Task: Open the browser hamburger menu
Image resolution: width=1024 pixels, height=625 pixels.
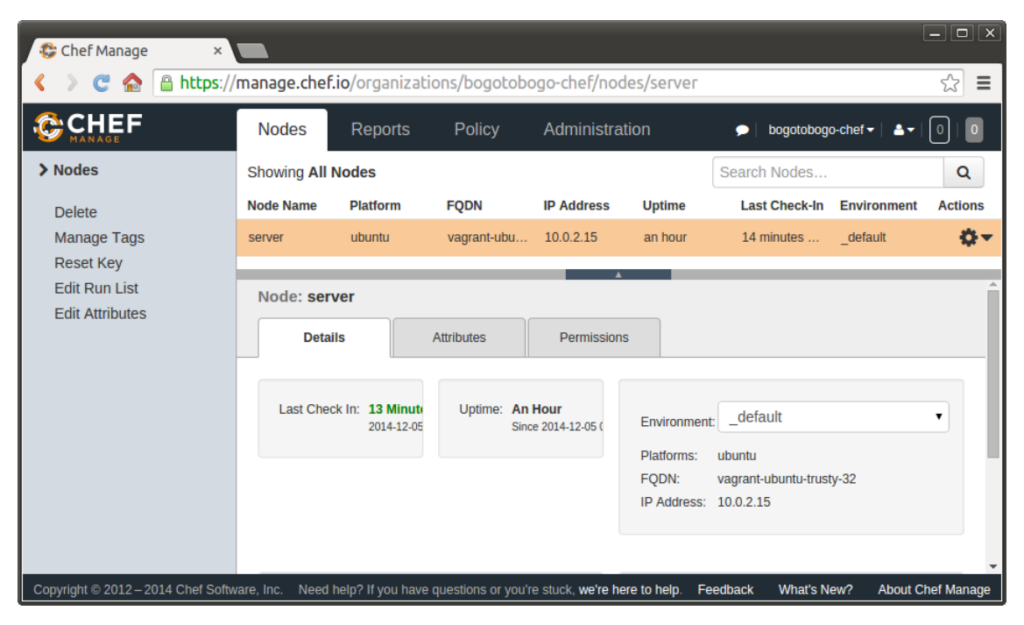Action: 984,83
